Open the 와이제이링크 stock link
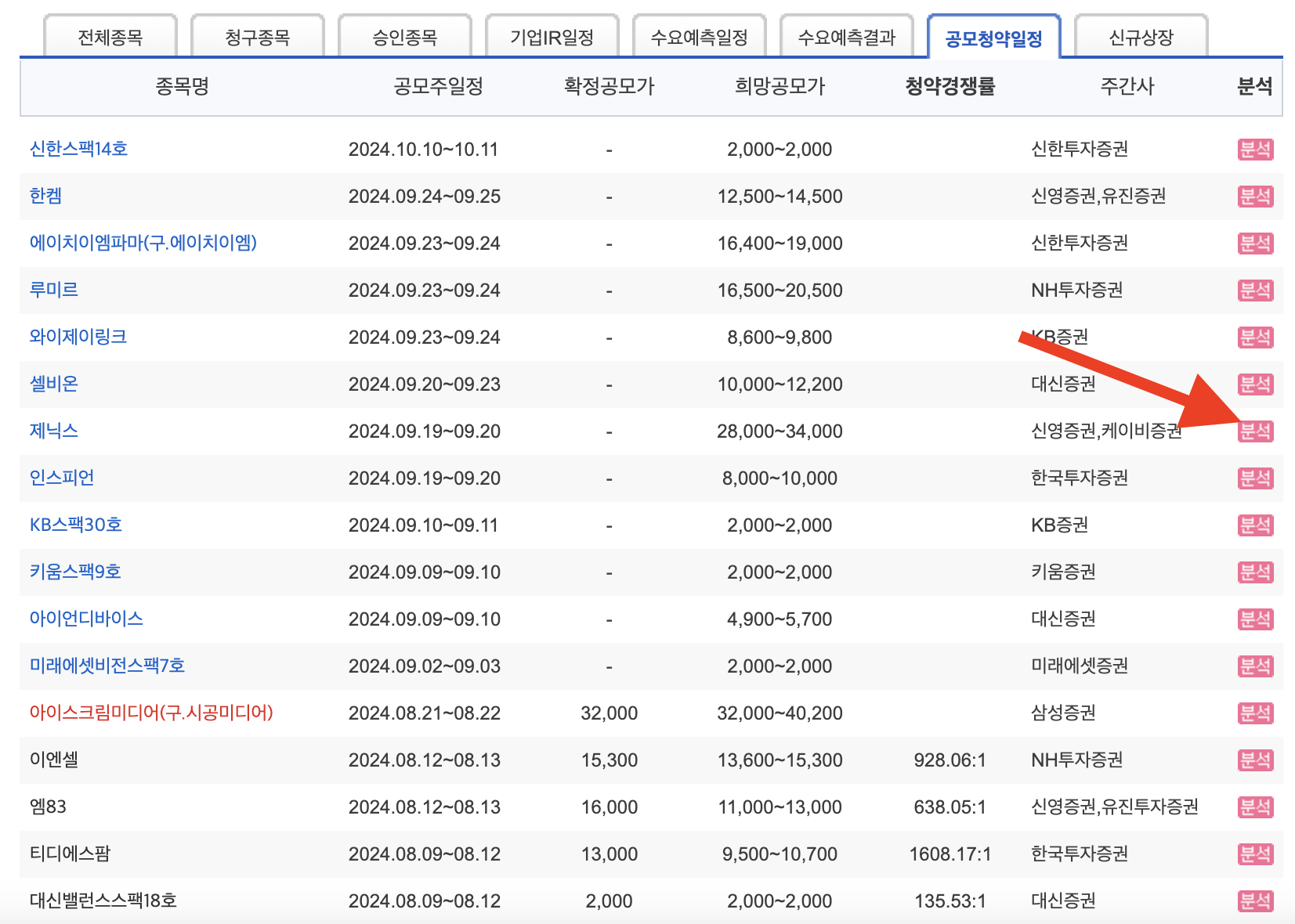1295x924 pixels. [x=78, y=337]
